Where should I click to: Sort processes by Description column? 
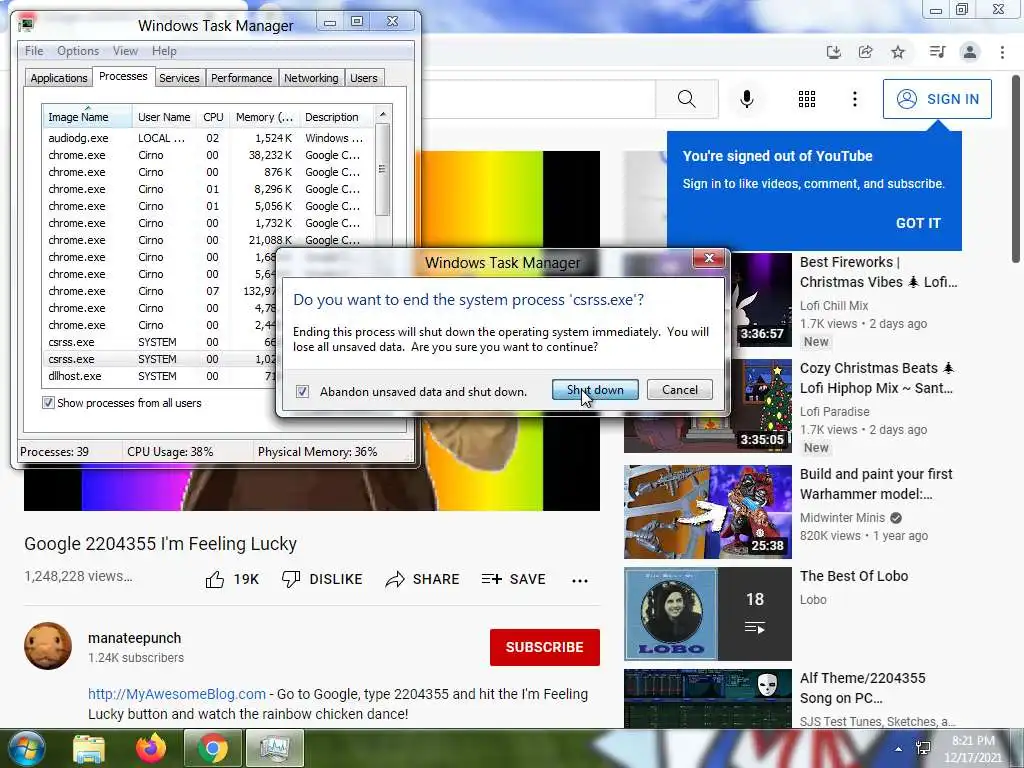pos(336,117)
